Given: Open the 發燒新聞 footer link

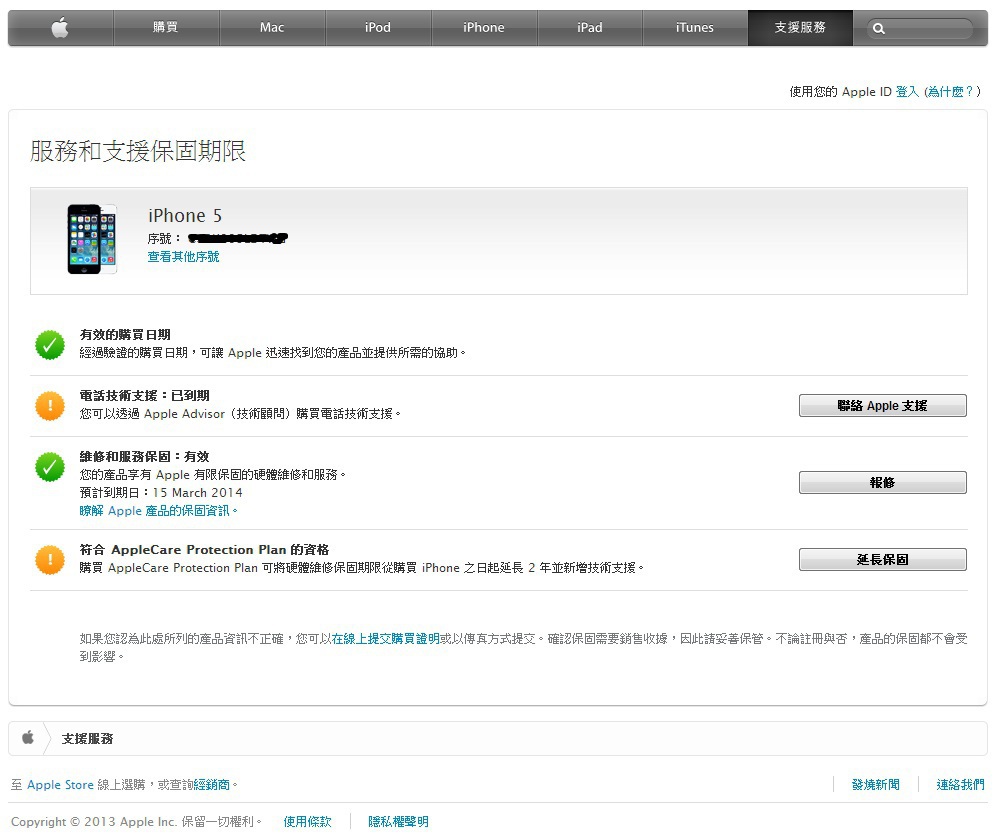Looking at the screenshot, I should [x=876, y=785].
